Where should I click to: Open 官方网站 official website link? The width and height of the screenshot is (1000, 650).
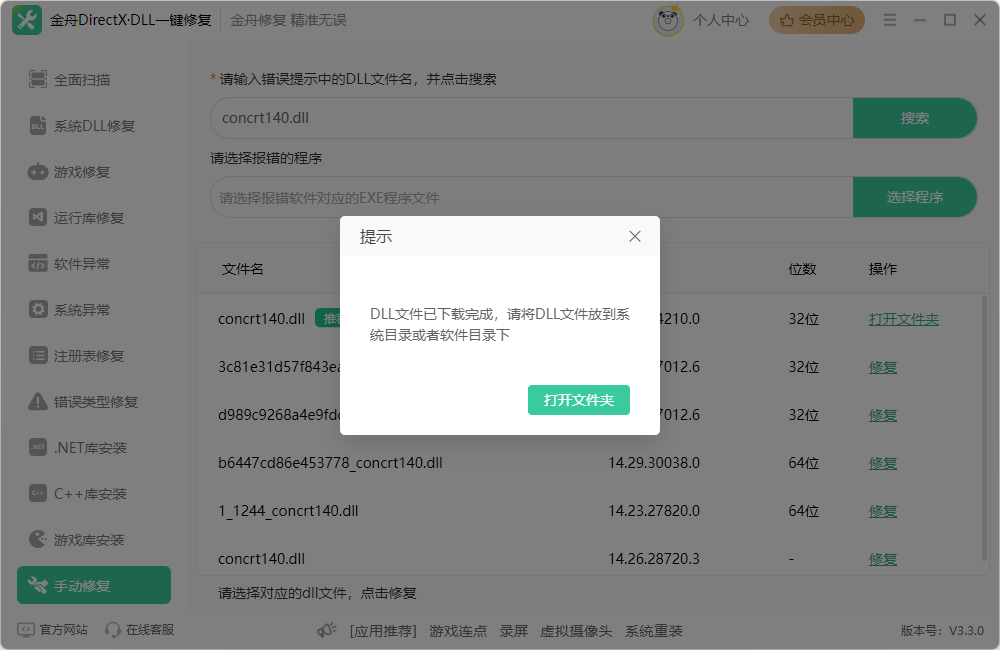(x=63, y=630)
